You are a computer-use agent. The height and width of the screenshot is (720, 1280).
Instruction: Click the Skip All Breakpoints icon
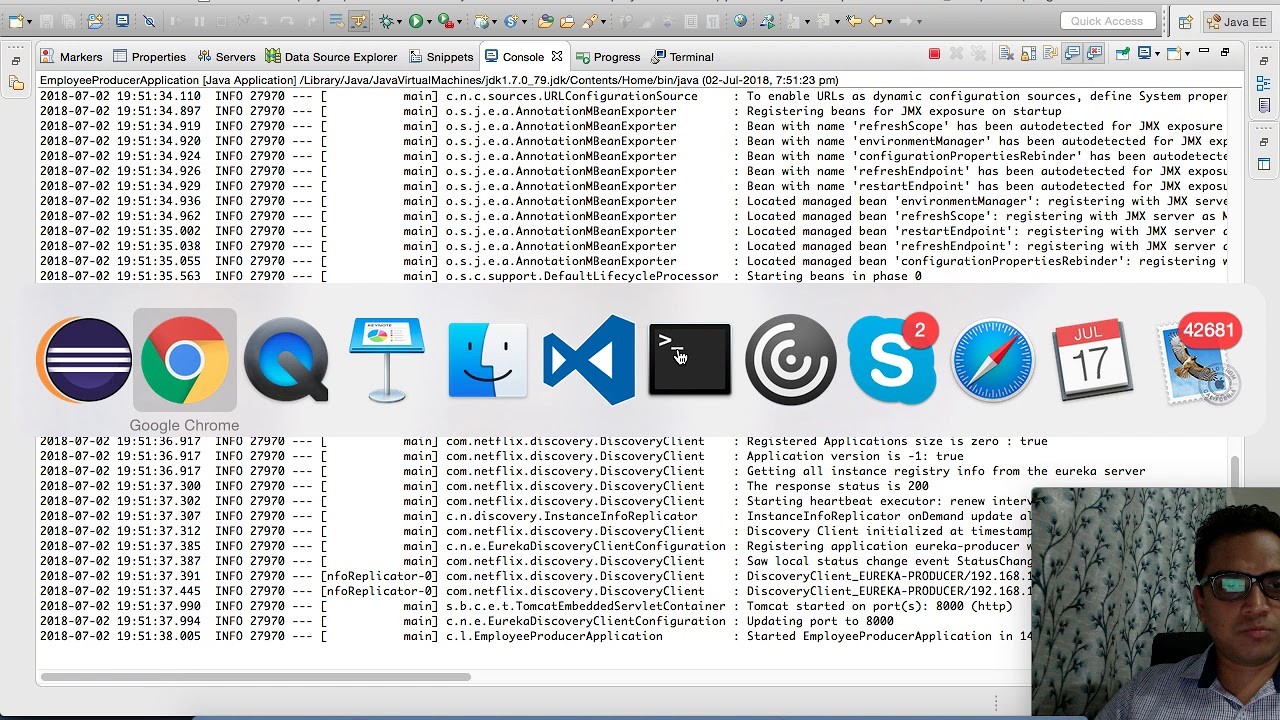tap(149, 21)
